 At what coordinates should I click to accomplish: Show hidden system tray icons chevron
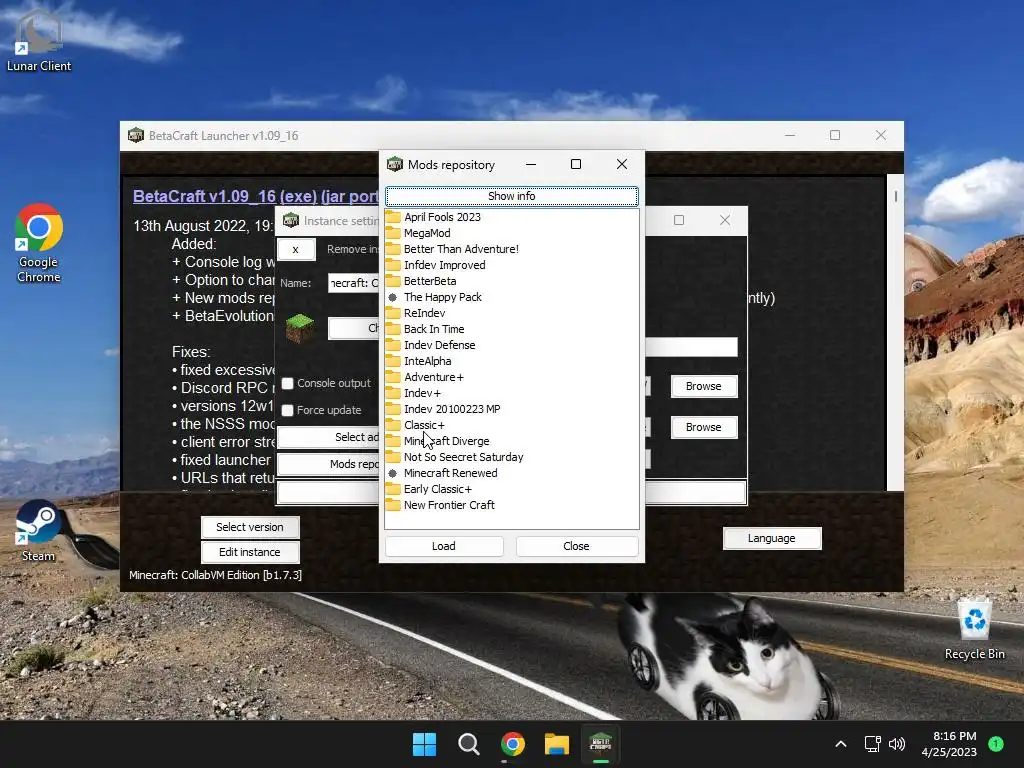pyautogui.click(x=841, y=744)
